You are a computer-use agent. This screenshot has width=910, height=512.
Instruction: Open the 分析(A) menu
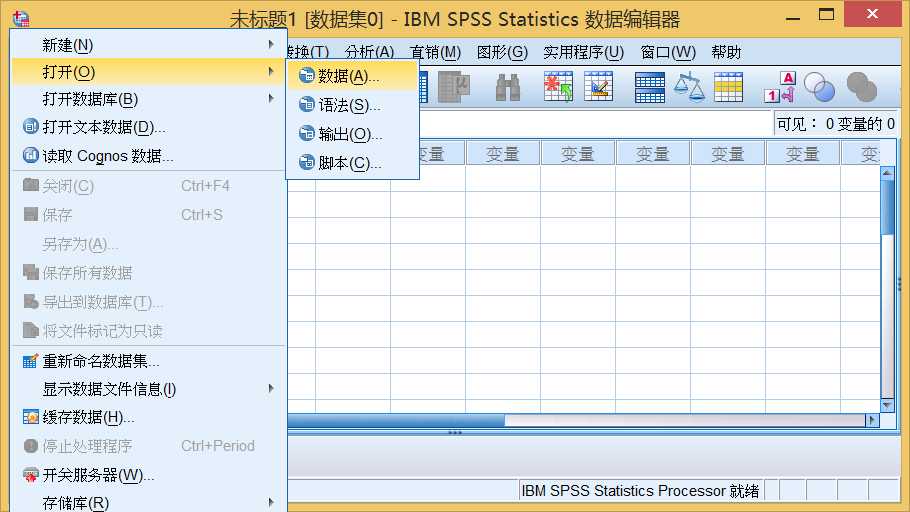pyautogui.click(x=369, y=52)
